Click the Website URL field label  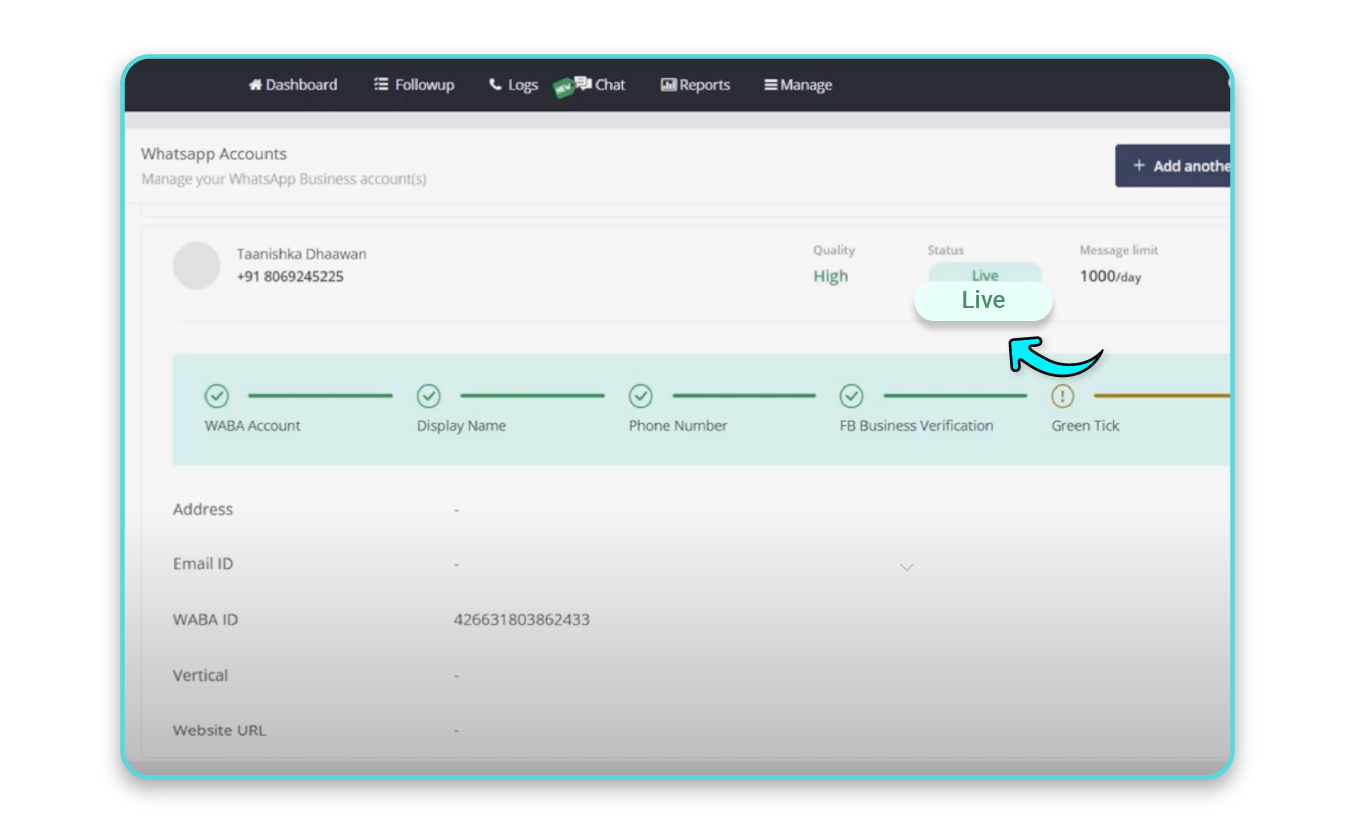pos(220,731)
